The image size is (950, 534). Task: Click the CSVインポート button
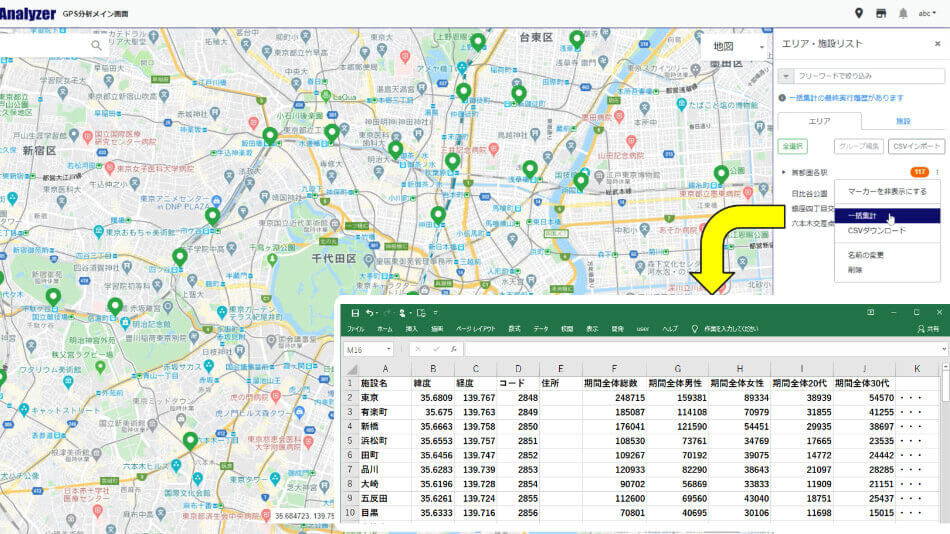[916, 146]
